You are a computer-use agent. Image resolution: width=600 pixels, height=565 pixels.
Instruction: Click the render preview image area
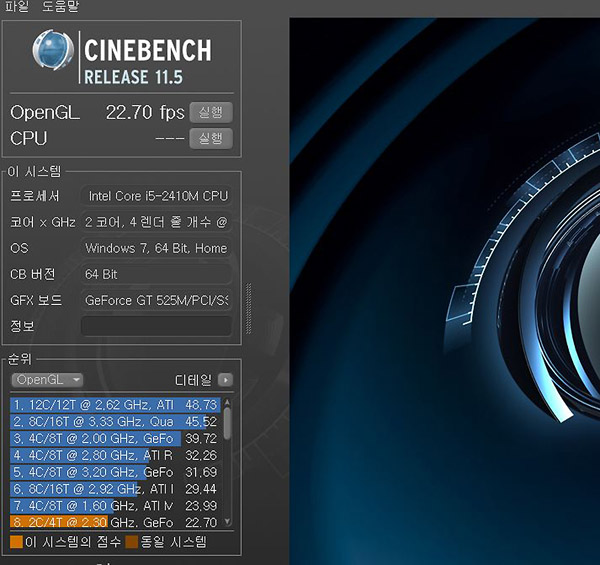click(444, 291)
